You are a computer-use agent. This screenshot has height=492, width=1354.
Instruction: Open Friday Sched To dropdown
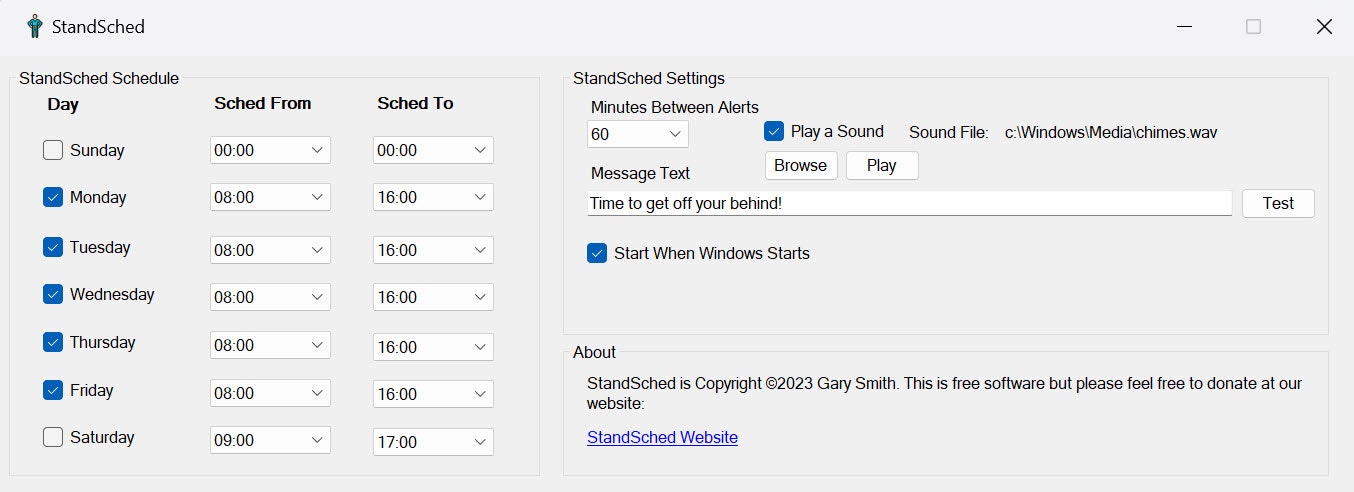[x=433, y=394]
